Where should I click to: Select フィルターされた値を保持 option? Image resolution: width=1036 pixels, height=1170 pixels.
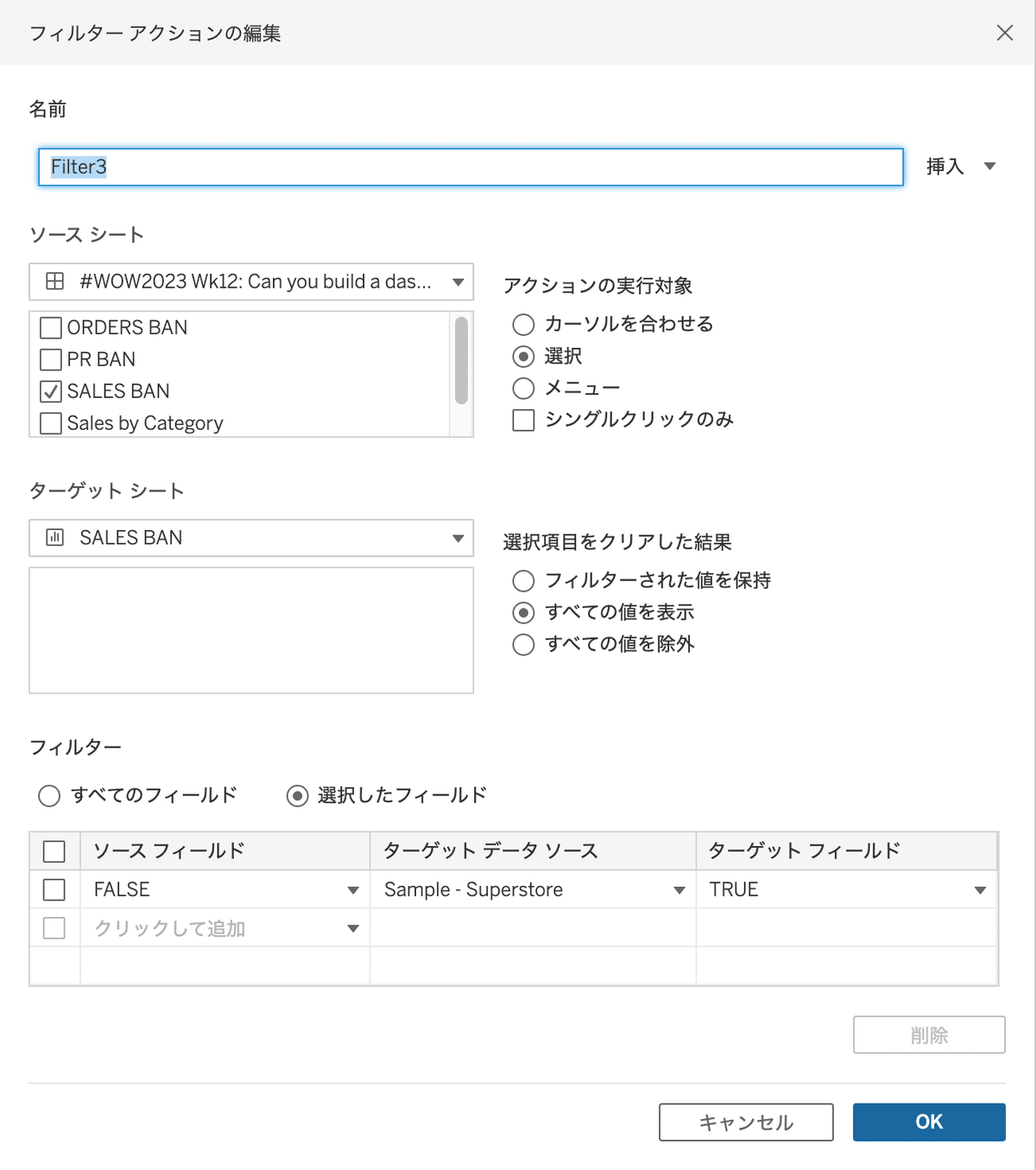pyautogui.click(x=523, y=580)
